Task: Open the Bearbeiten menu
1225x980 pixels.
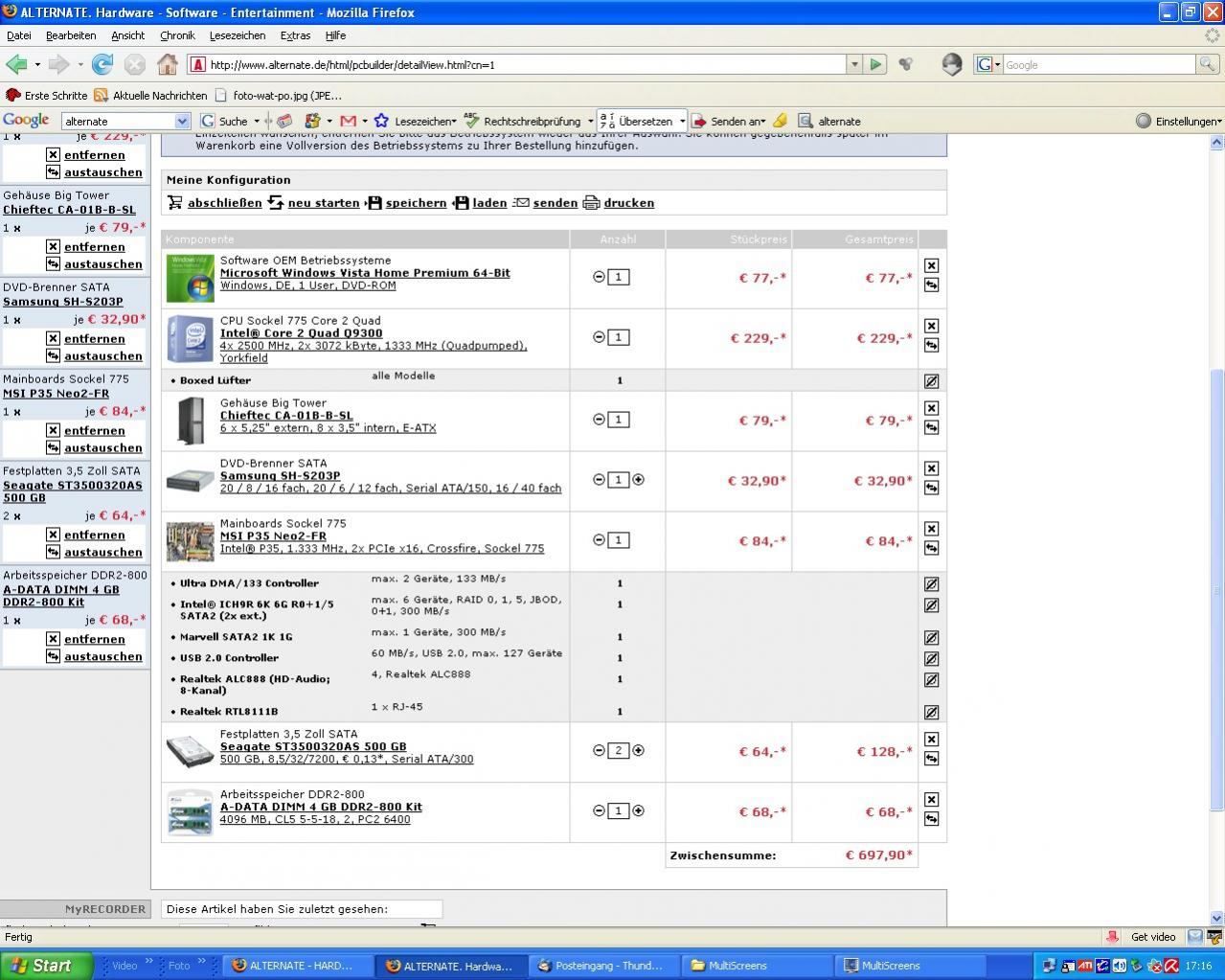Action: 71,35
